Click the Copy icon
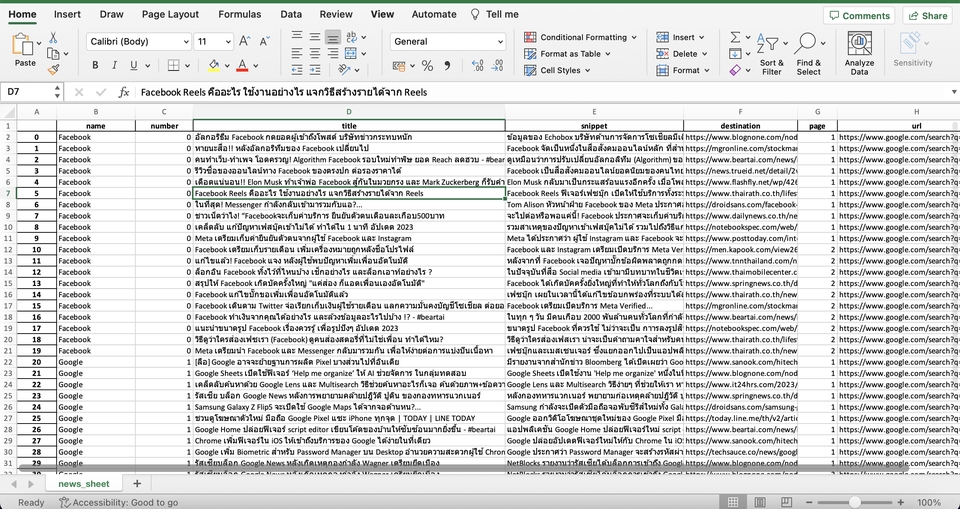The height and width of the screenshot is (509, 960). 53,54
